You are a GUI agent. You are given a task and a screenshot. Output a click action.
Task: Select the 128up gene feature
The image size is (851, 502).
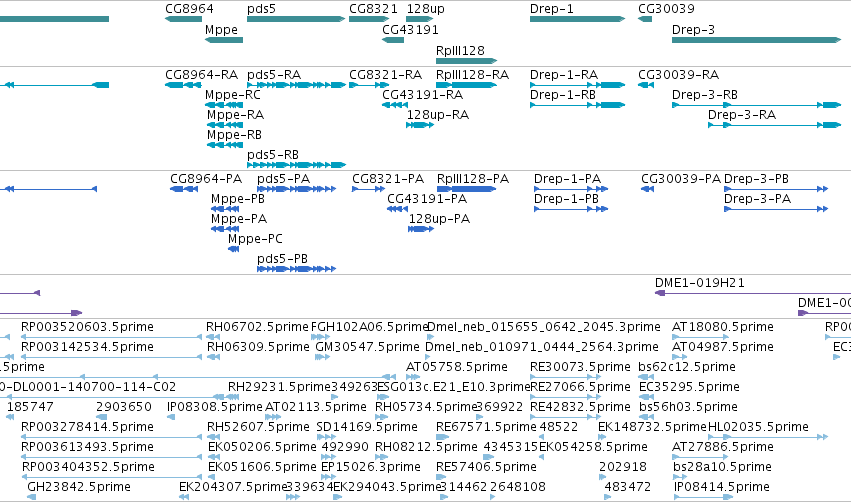click(420, 19)
